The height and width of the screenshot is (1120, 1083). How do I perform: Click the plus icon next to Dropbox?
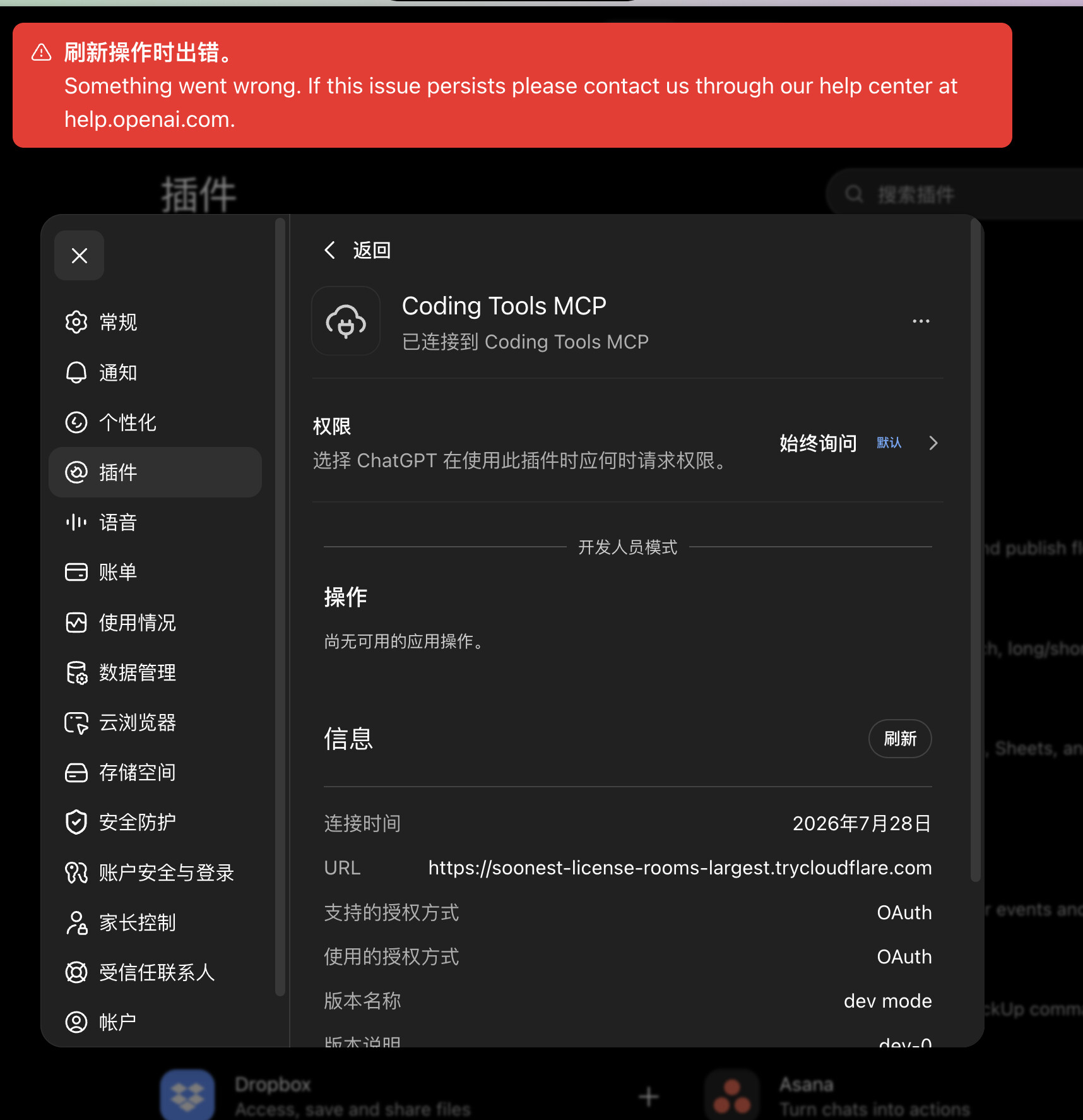click(x=649, y=1097)
